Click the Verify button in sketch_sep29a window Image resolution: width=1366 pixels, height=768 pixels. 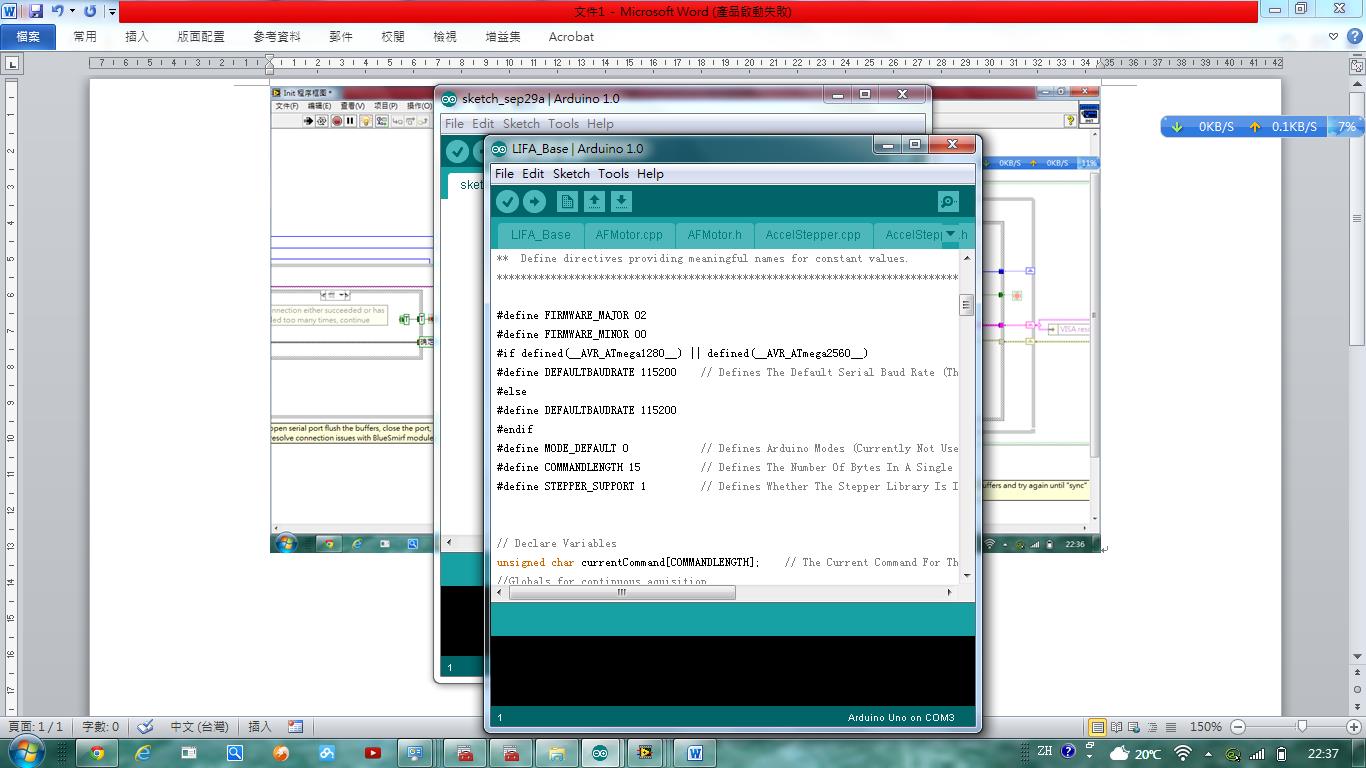click(457, 151)
